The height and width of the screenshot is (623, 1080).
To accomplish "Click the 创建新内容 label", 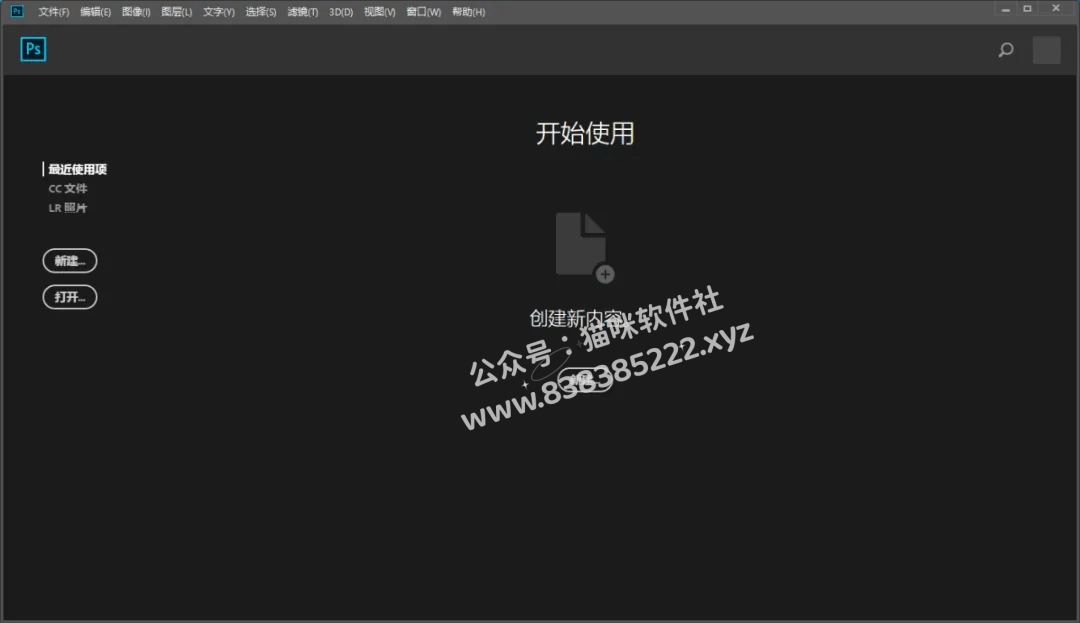I will coord(576,318).
